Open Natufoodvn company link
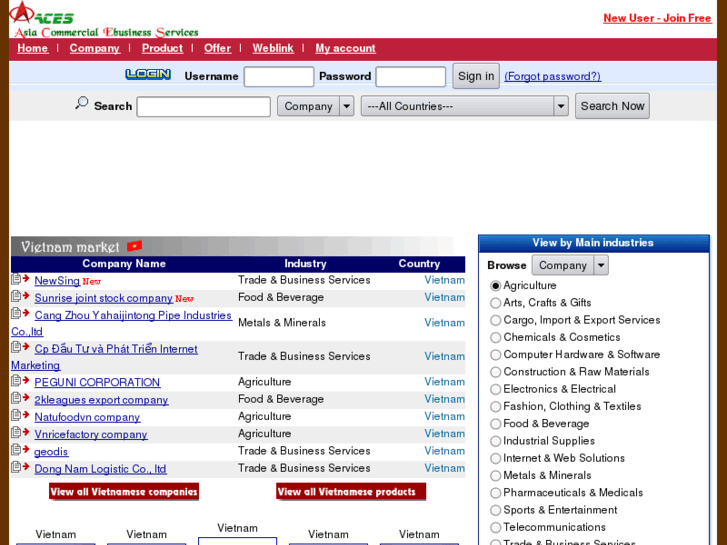The image size is (727, 545). point(87,417)
